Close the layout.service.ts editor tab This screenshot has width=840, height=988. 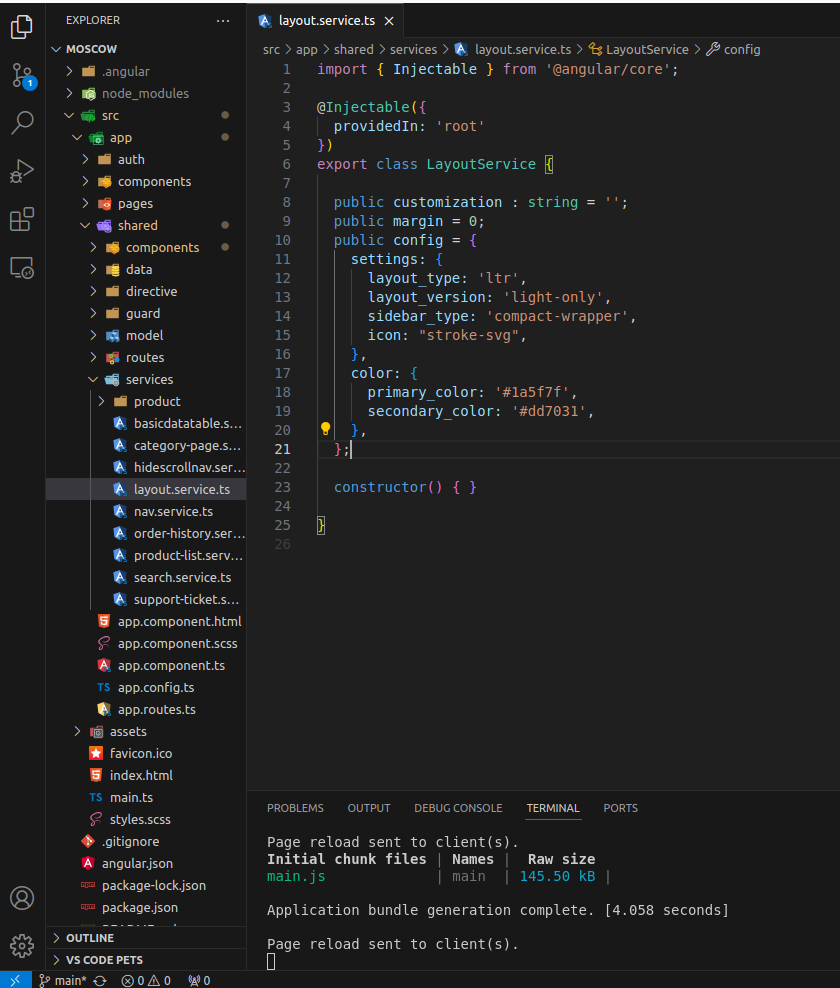coord(388,21)
